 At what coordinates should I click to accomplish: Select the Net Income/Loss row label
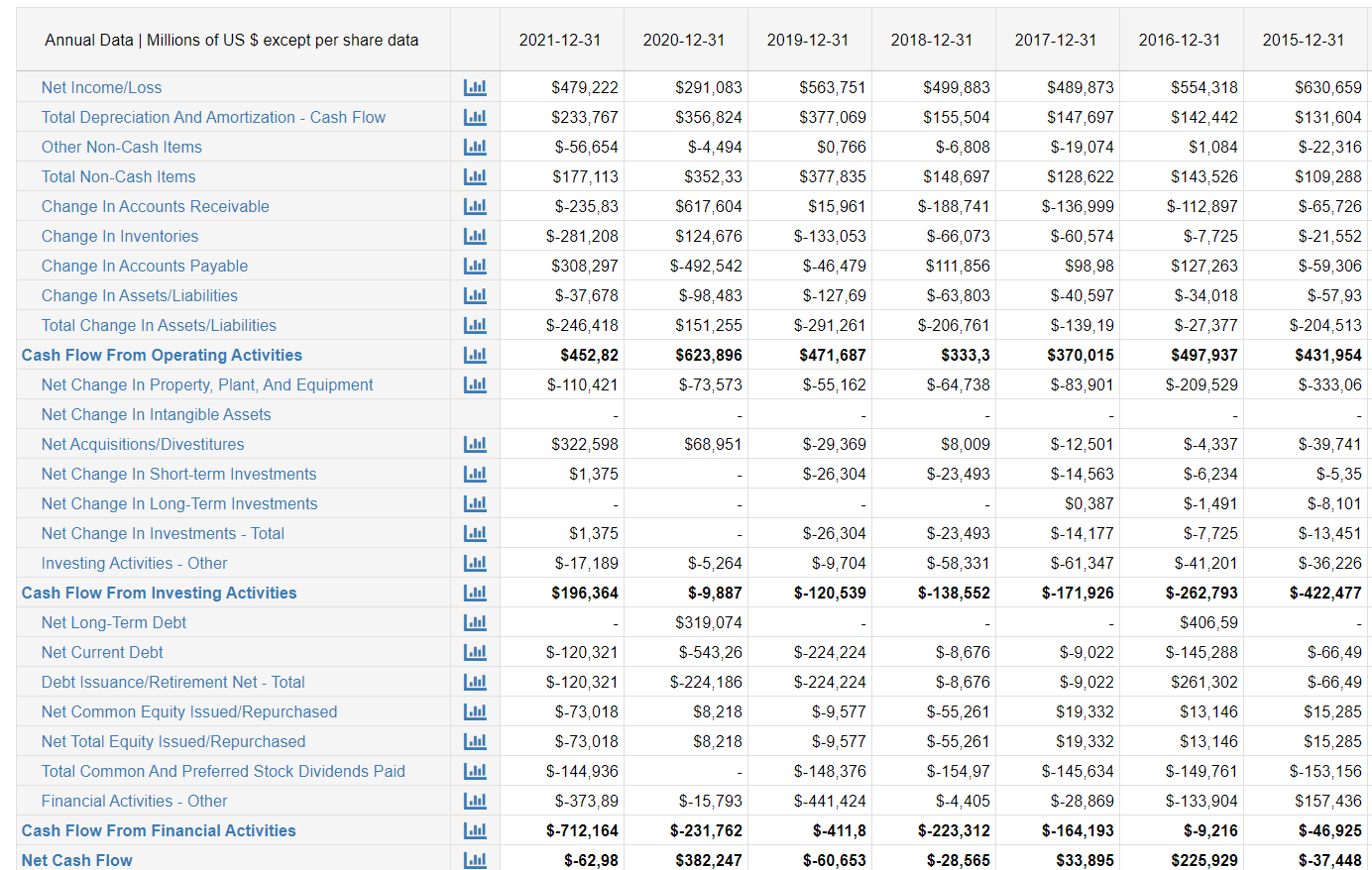point(100,87)
